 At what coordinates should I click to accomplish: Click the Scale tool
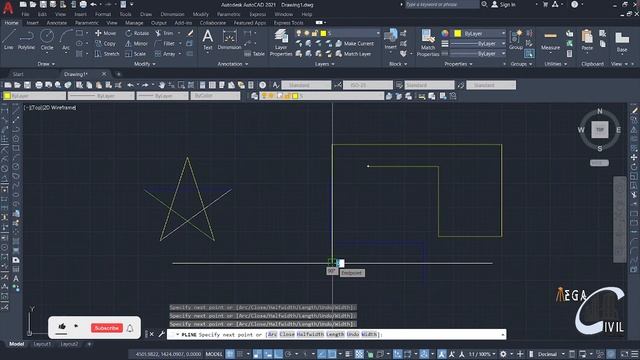[136, 53]
